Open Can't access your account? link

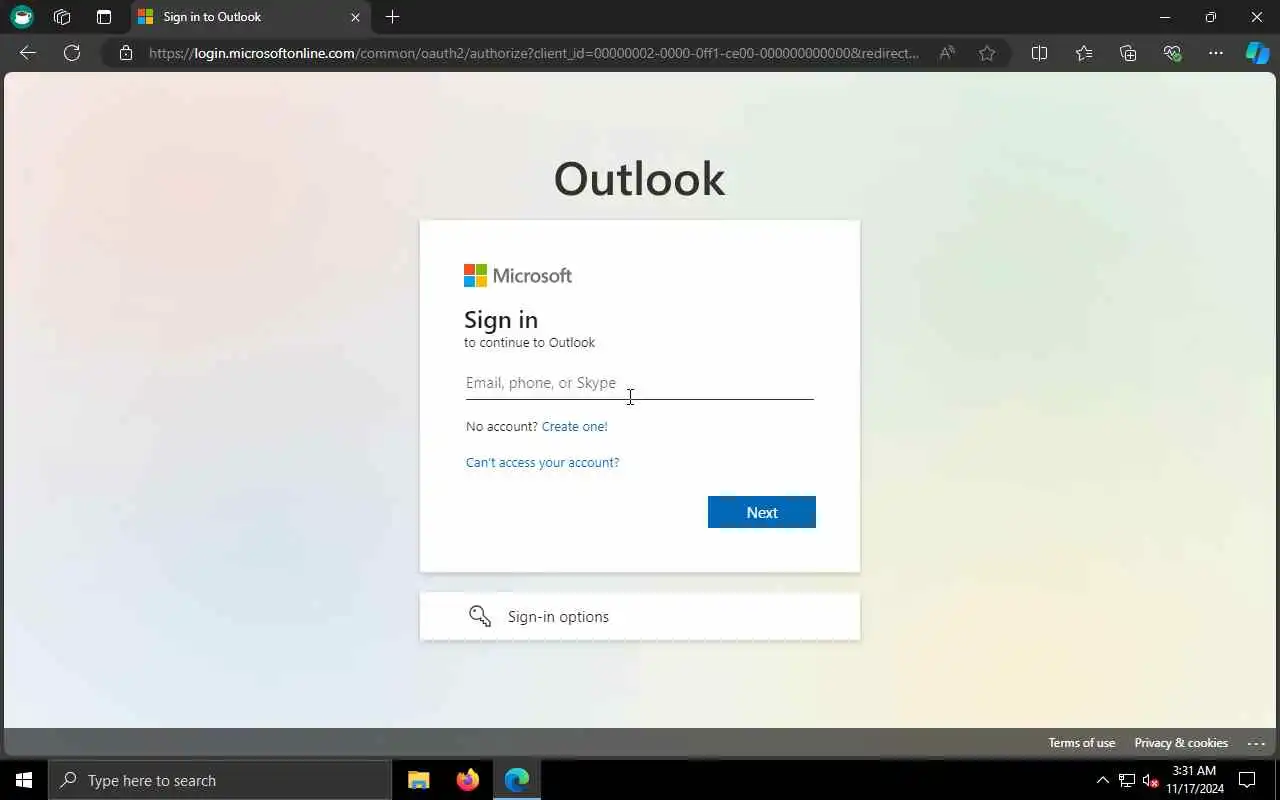542,463
